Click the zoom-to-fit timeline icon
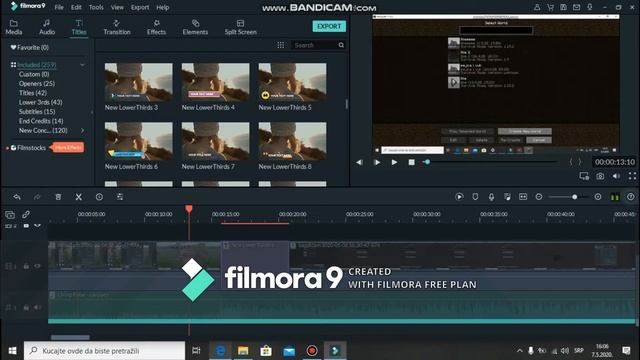Viewport: 640px width, 360px height. click(523, 197)
